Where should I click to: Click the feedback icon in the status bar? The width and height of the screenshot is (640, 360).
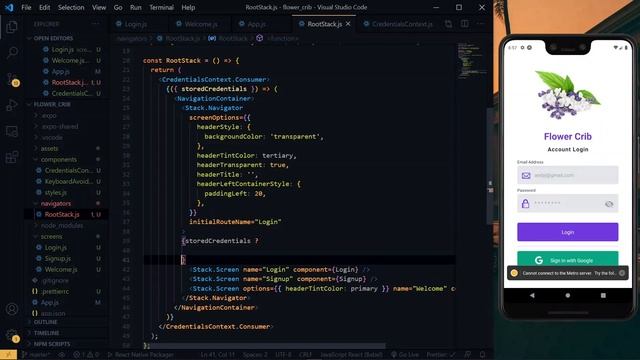tap(468, 355)
